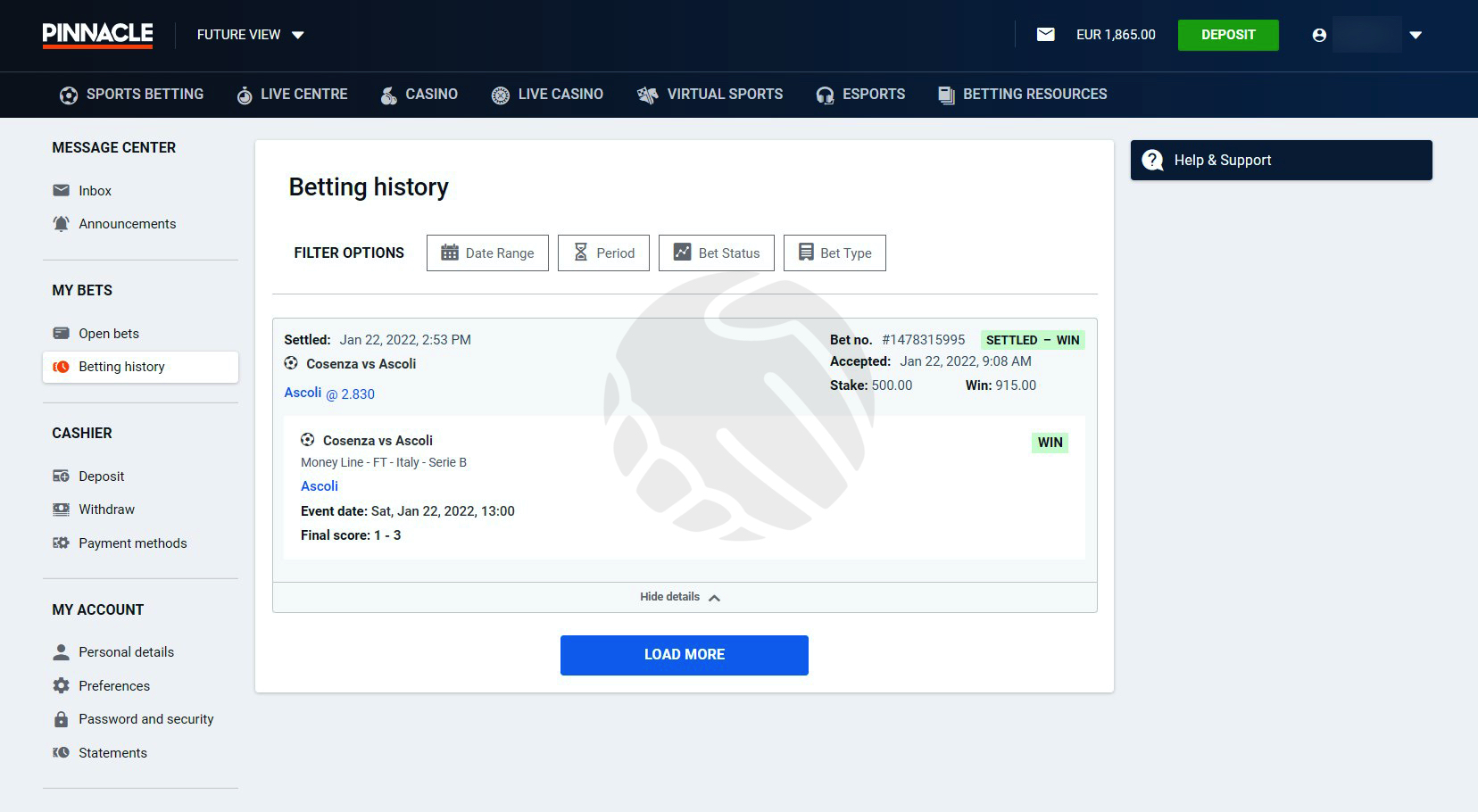This screenshot has height=812, width=1478.
Task: Click the Pinnacle logo
Action: (97, 35)
